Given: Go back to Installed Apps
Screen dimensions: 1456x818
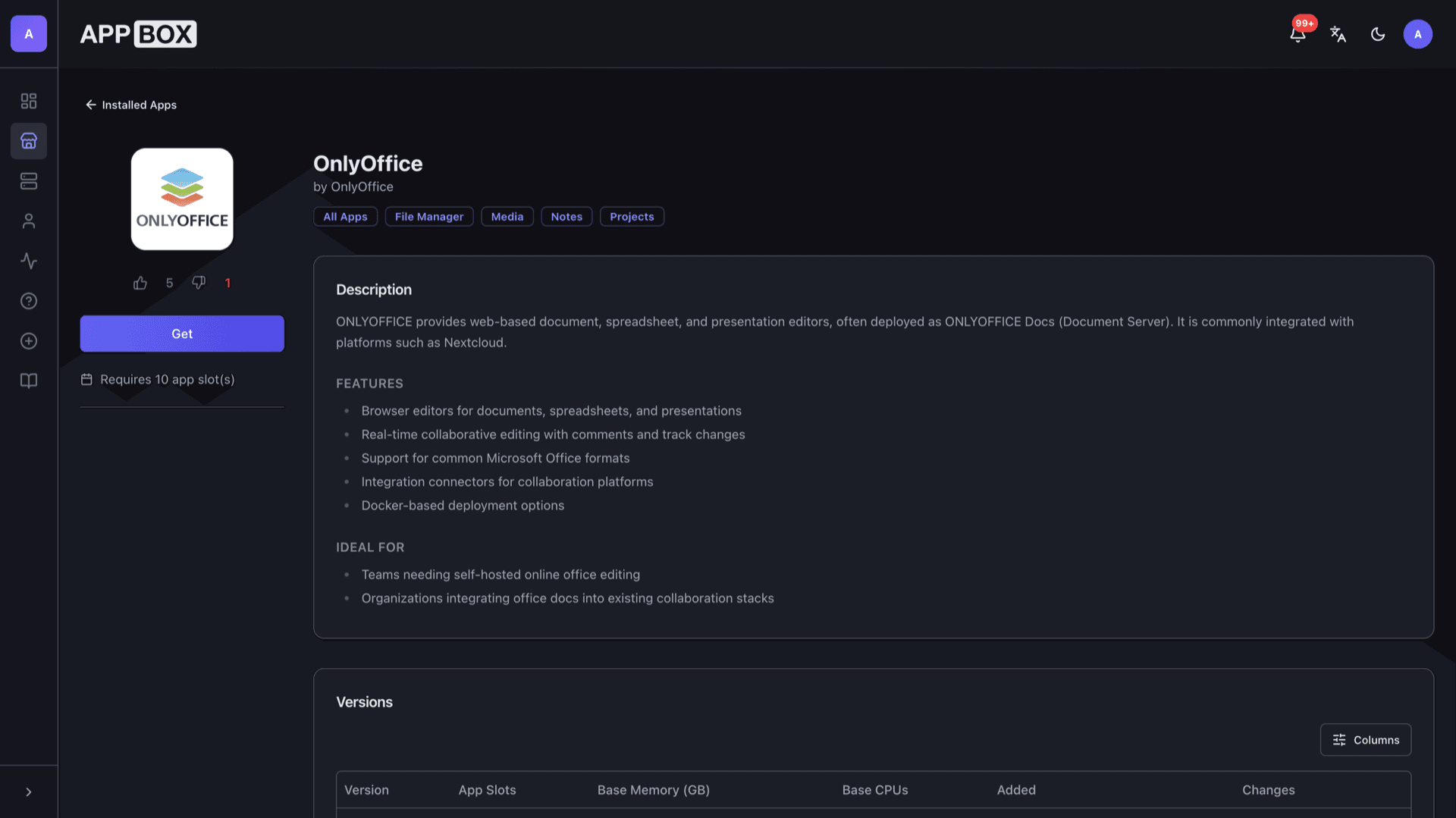Looking at the screenshot, I should 131,105.
